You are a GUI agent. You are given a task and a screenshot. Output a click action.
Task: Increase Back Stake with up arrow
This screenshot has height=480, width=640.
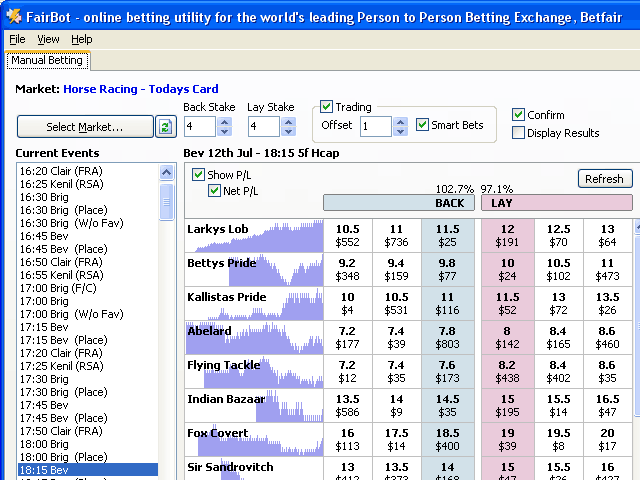pyautogui.click(x=224, y=122)
